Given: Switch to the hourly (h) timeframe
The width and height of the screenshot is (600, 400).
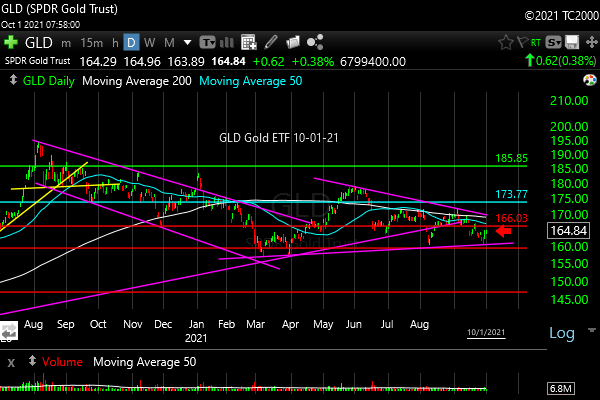Looking at the screenshot, I should (x=115, y=42).
